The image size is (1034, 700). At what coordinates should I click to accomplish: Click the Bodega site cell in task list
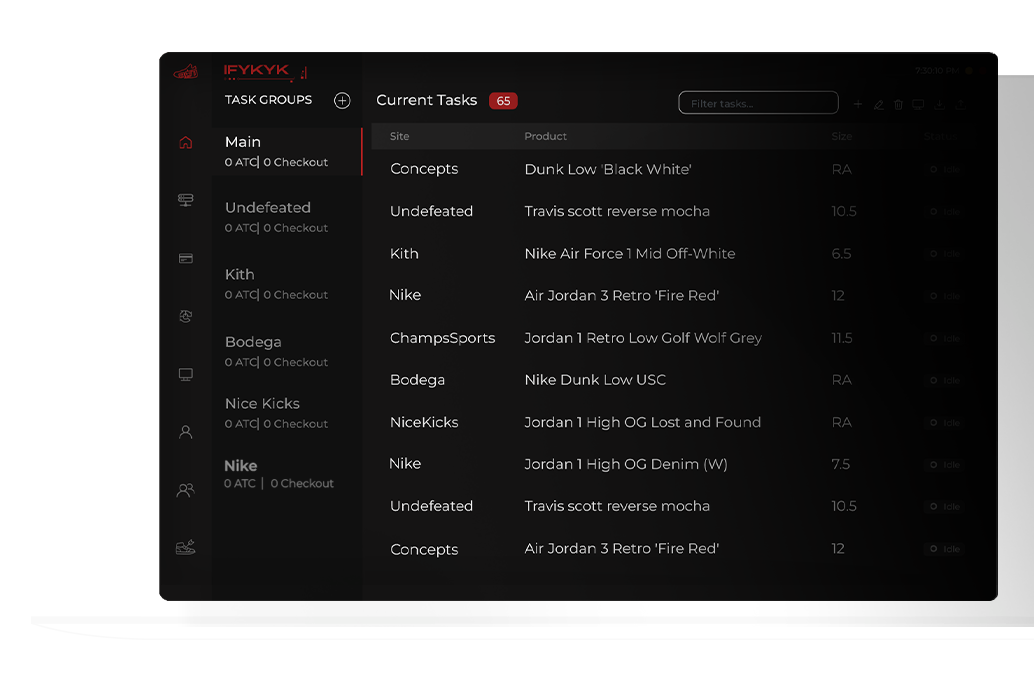click(417, 380)
